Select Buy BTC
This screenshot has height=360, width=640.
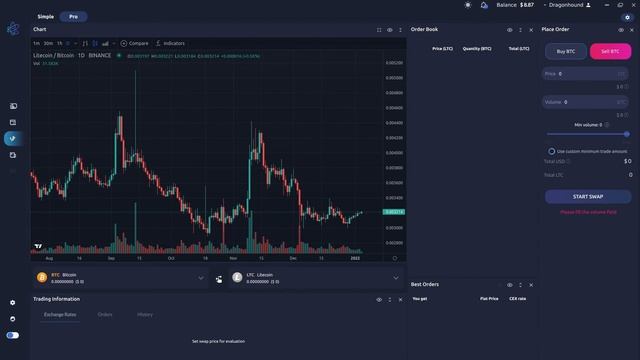pos(566,51)
